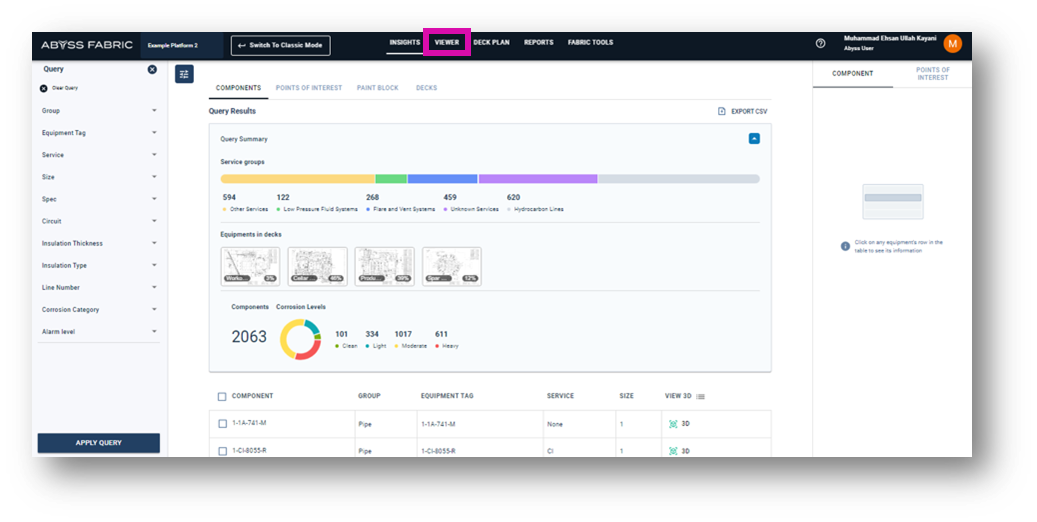Toggle the select-all Component header checkbox
The image size is (1037, 522).
point(222,397)
